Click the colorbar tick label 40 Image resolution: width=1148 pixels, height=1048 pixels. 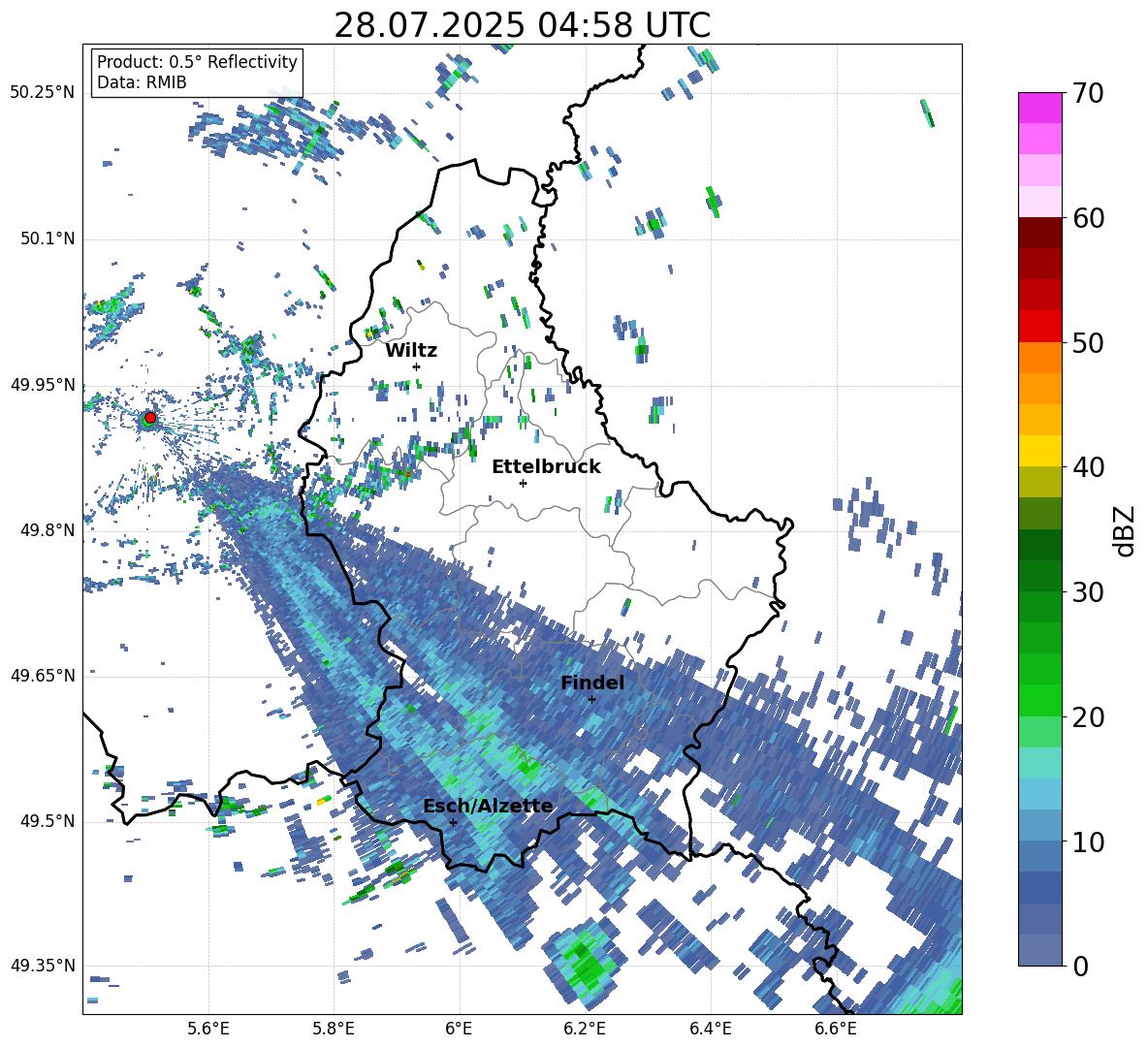tap(1088, 467)
